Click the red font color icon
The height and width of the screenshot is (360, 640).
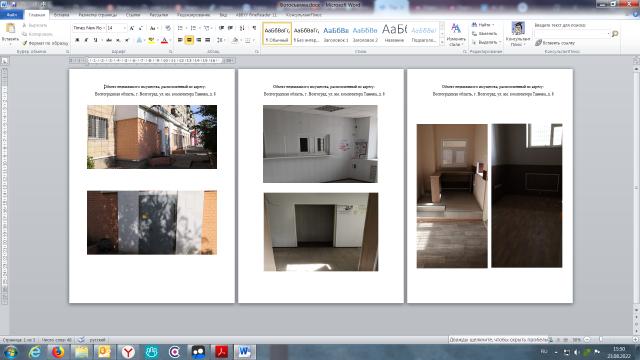[x=164, y=40]
